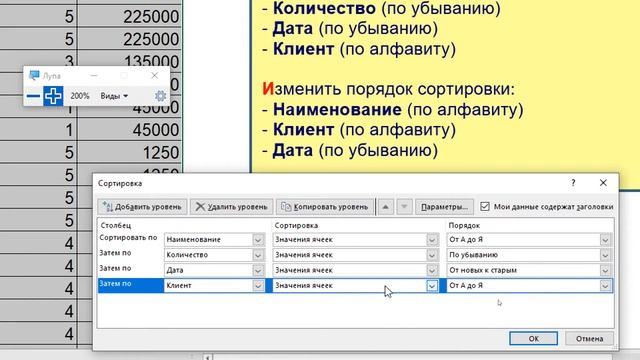
Task: Click the help question mark in Сортировка dialog
Action: point(573,183)
